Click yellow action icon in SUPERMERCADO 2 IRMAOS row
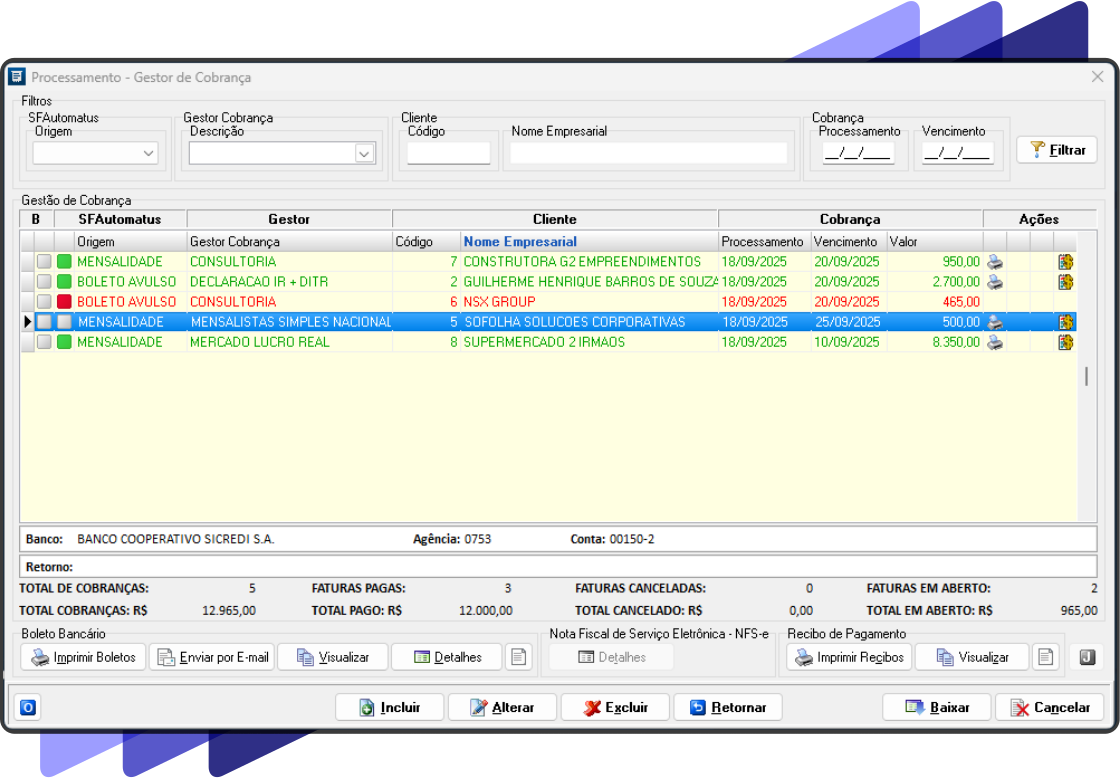 tap(1066, 342)
